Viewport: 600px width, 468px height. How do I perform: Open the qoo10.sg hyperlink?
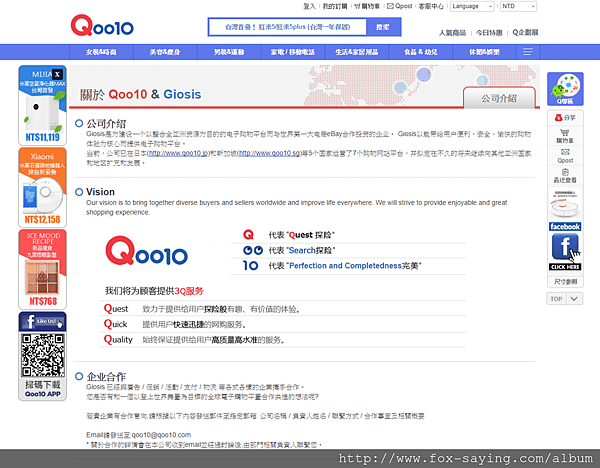tap(269, 153)
